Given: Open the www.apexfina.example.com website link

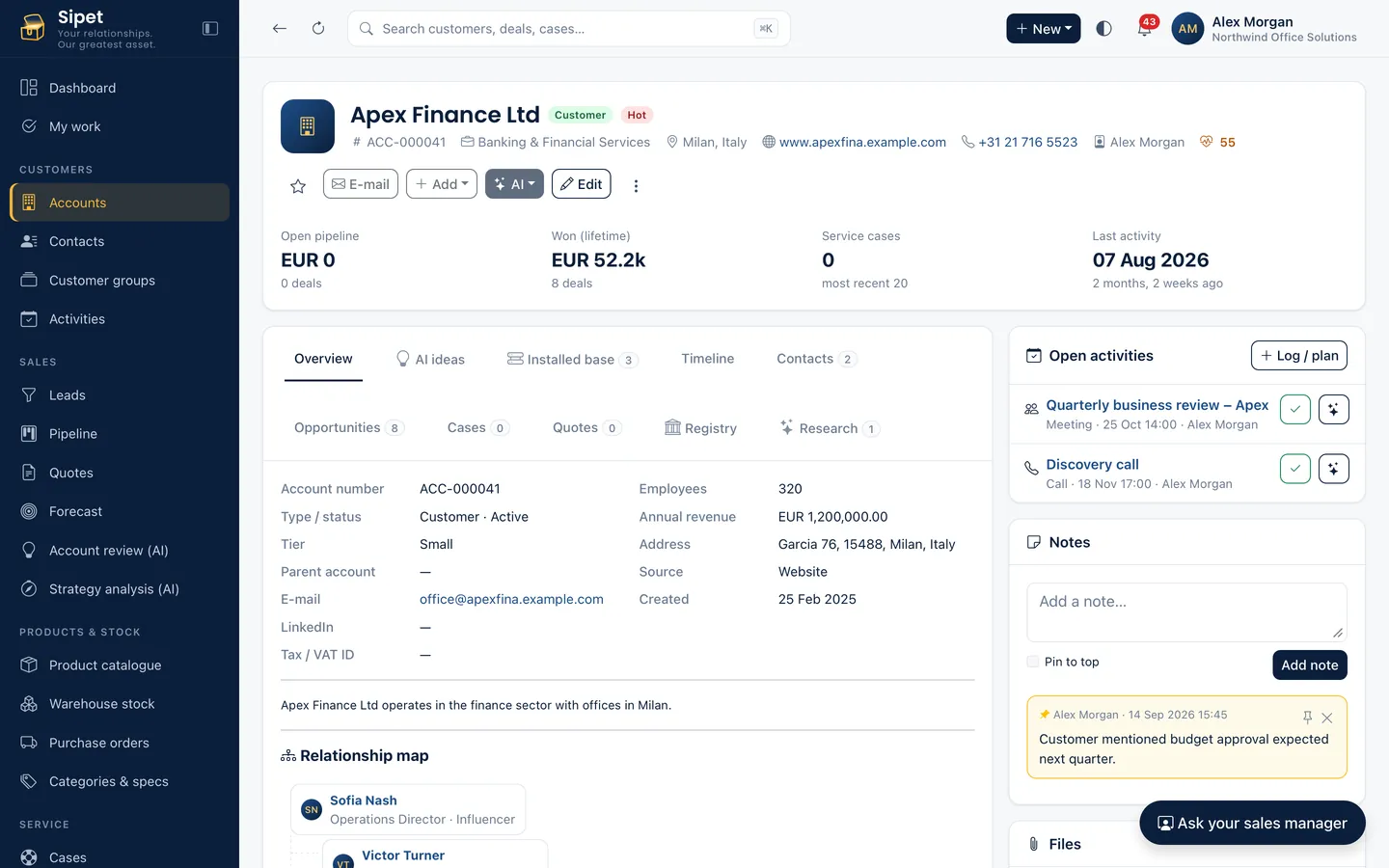Looking at the screenshot, I should point(862,142).
